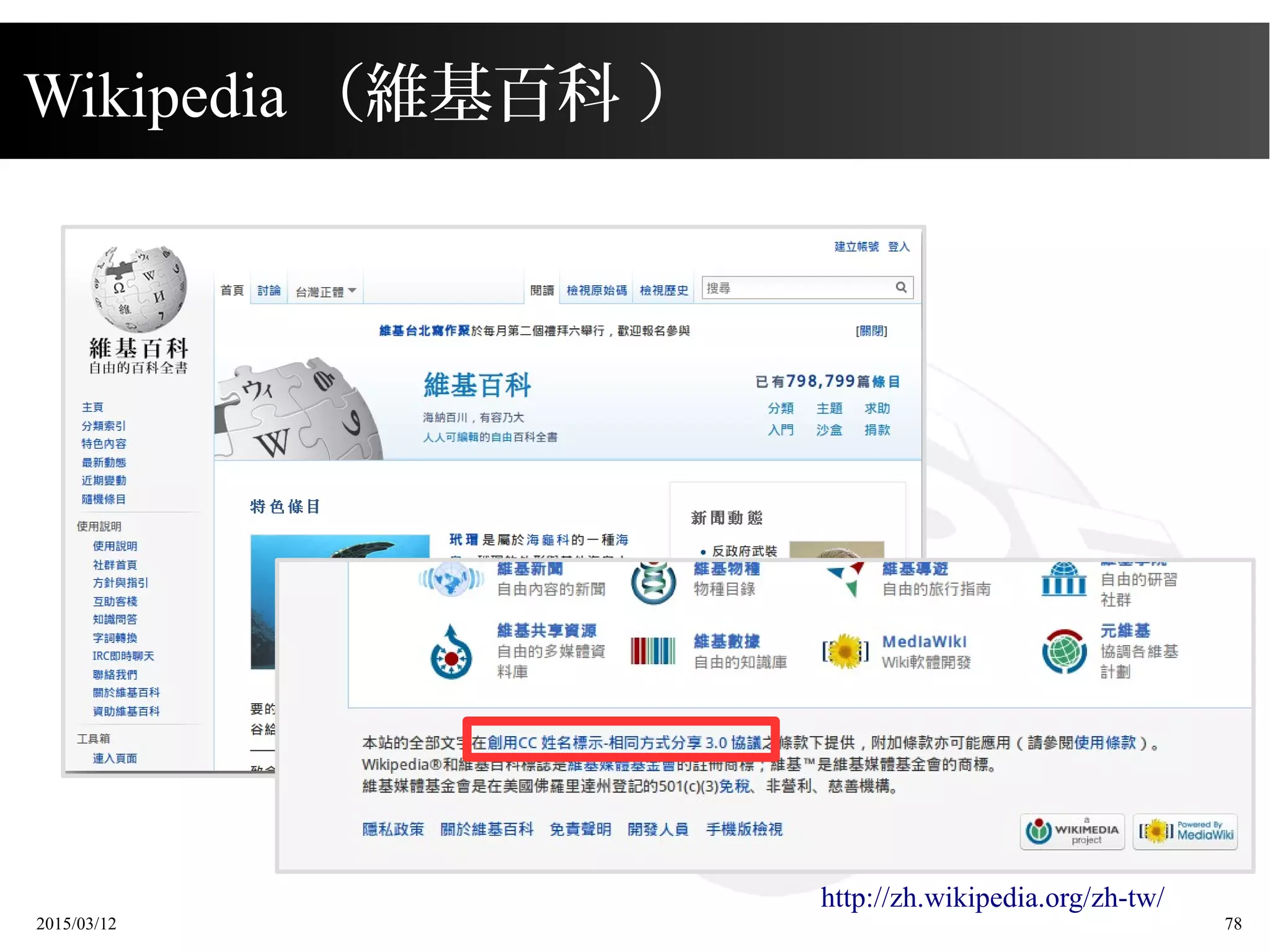Click the 免稅 link in footer text
Image resolution: width=1270 pixels, height=952 pixels.
point(734,786)
